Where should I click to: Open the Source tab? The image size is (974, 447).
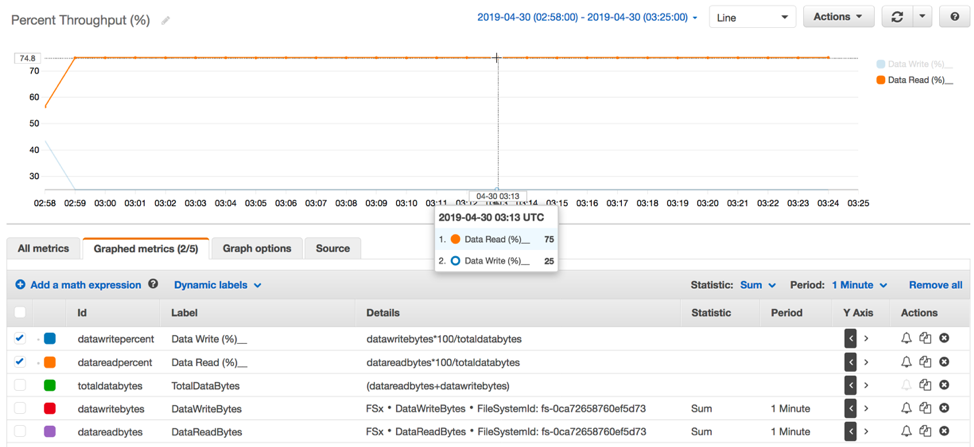click(x=332, y=248)
